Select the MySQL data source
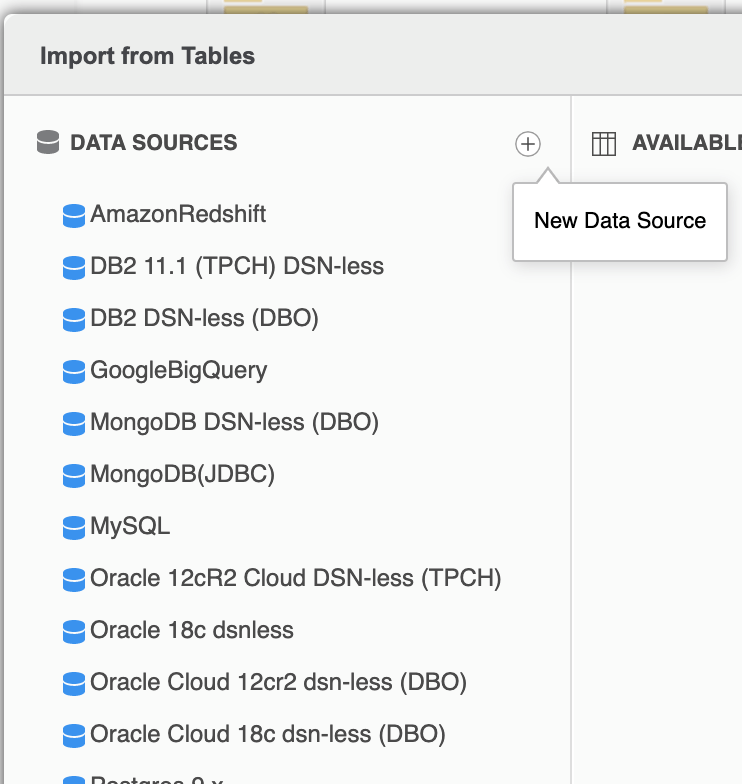 pyautogui.click(x=130, y=526)
